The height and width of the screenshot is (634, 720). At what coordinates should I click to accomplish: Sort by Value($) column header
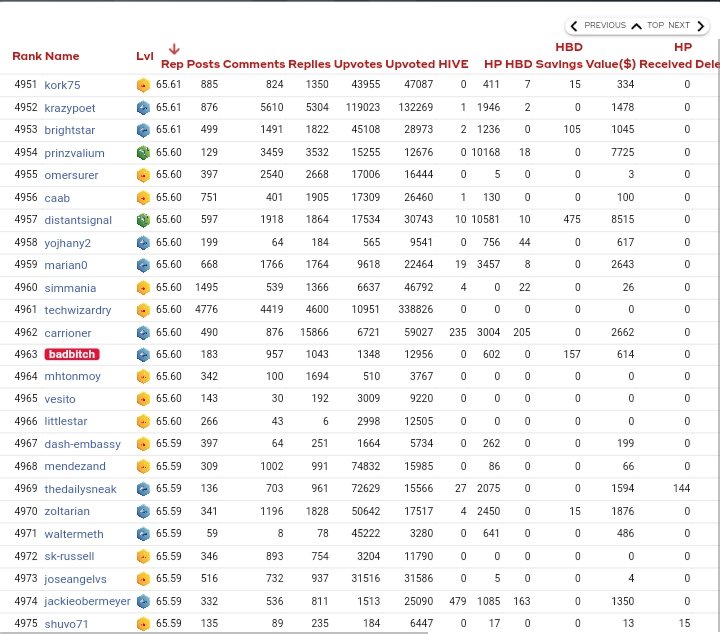611,64
